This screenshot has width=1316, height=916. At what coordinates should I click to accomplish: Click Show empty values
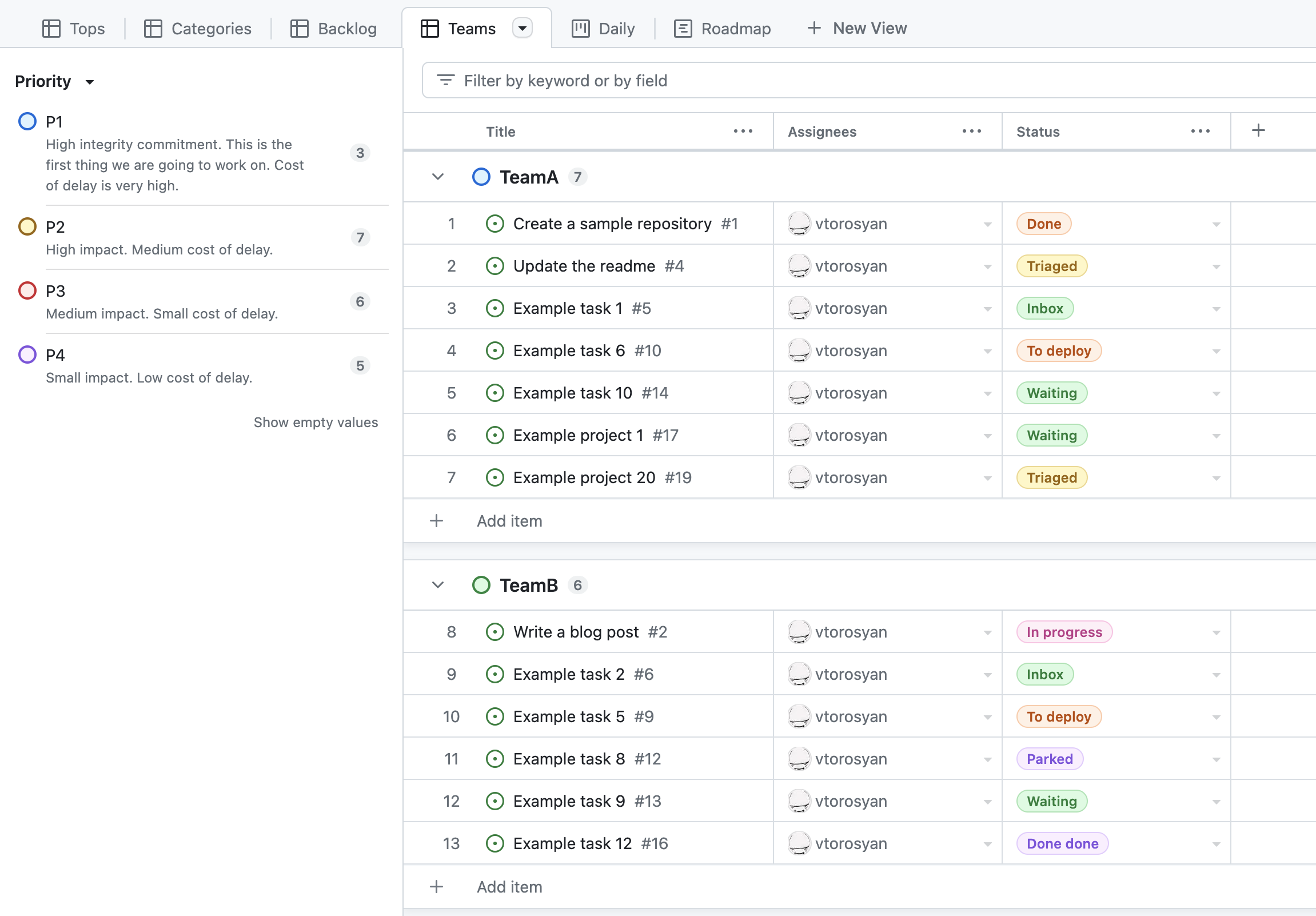(x=316, y=423)
